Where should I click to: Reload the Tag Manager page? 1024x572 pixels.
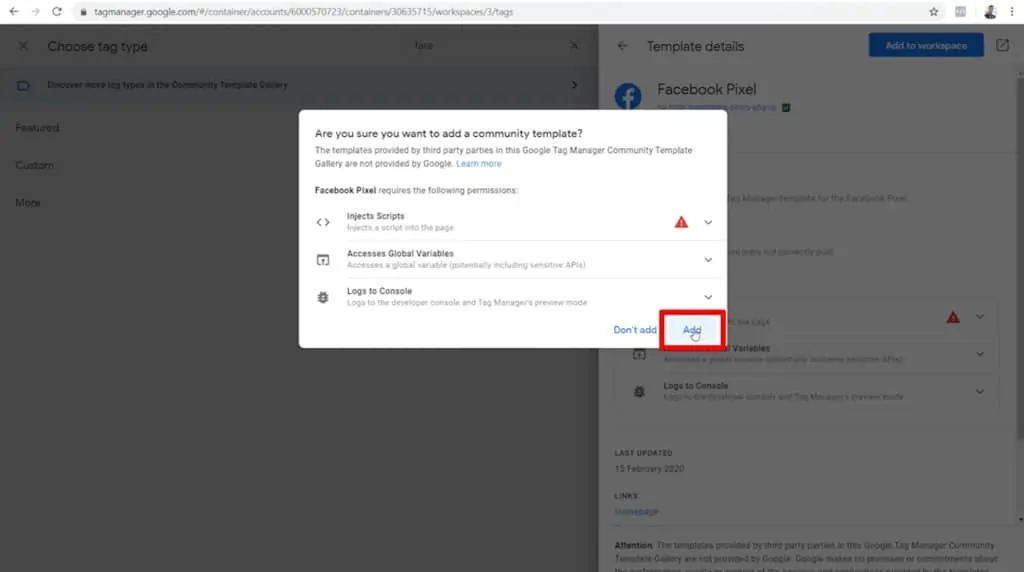pyautogui.click(x=57, y=12)
